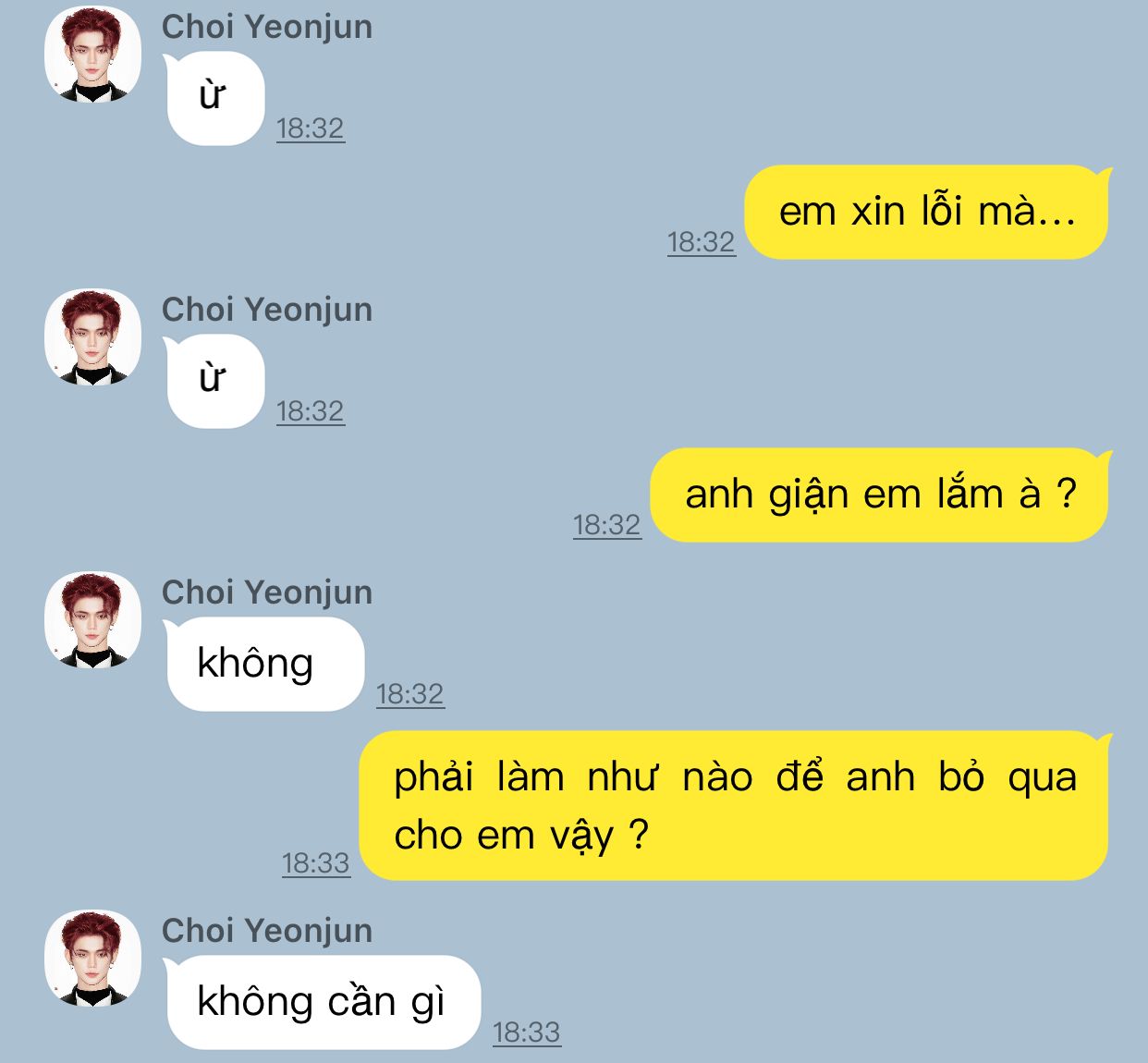1148x1063 pixels.
Task: Select the white "không" message bubble
Action: tap(264, 664)
